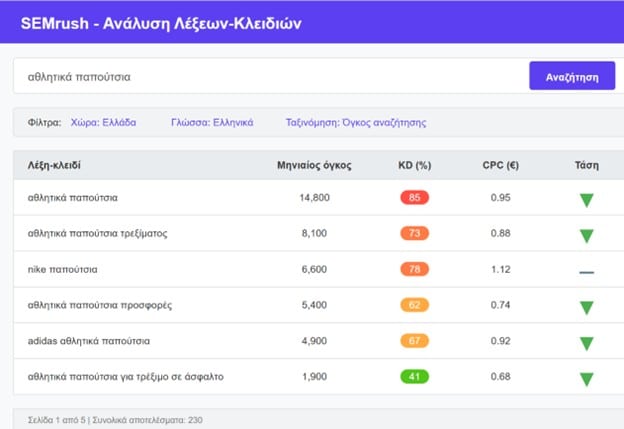Screen dimensions: 624x429
Task: Click the flat trend dash for nike παπούτσια
Action: coord(586,271)
